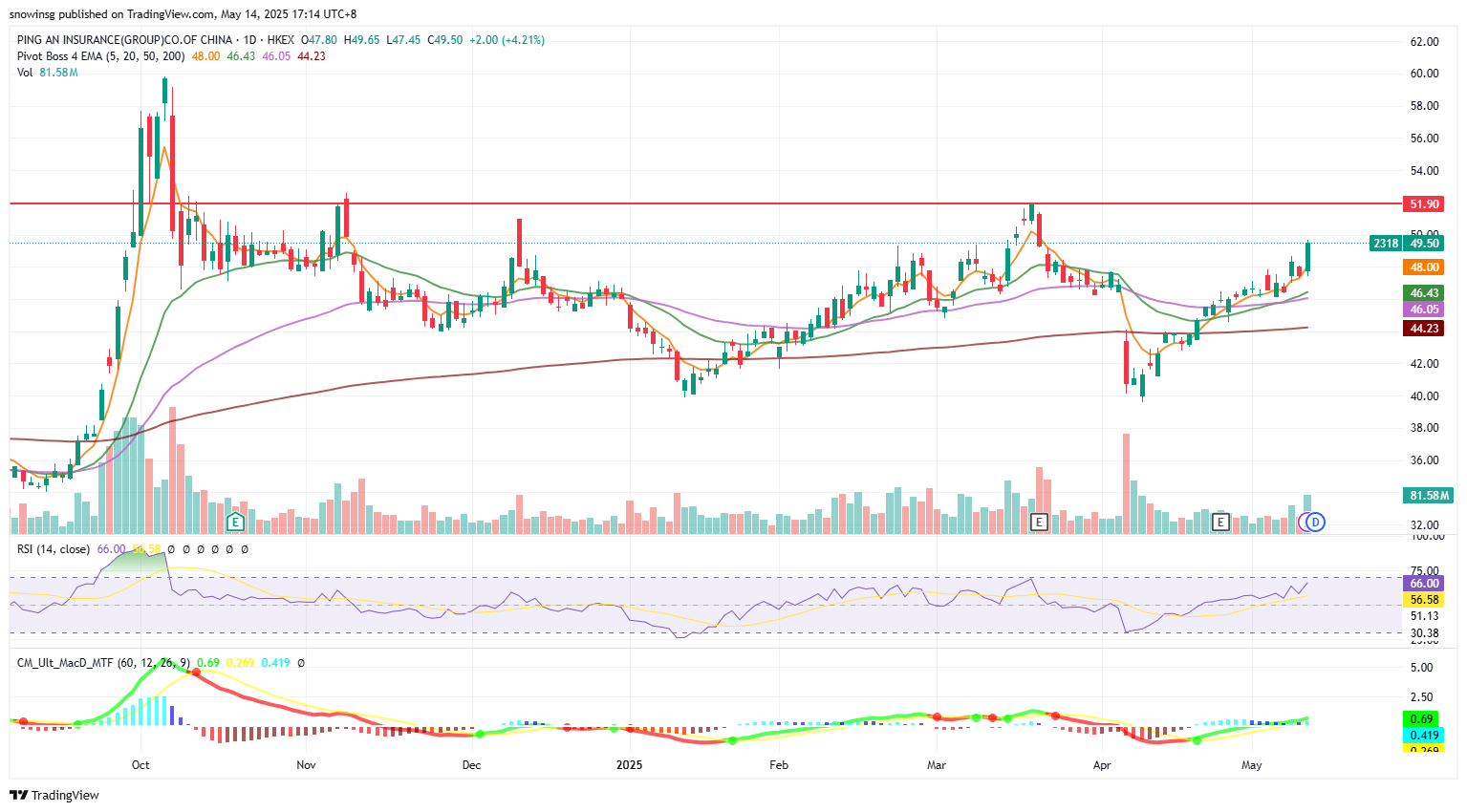Select the RSI (14, close) indicator legend
Screen dimensions: 1467x812
tap(54, 549)
